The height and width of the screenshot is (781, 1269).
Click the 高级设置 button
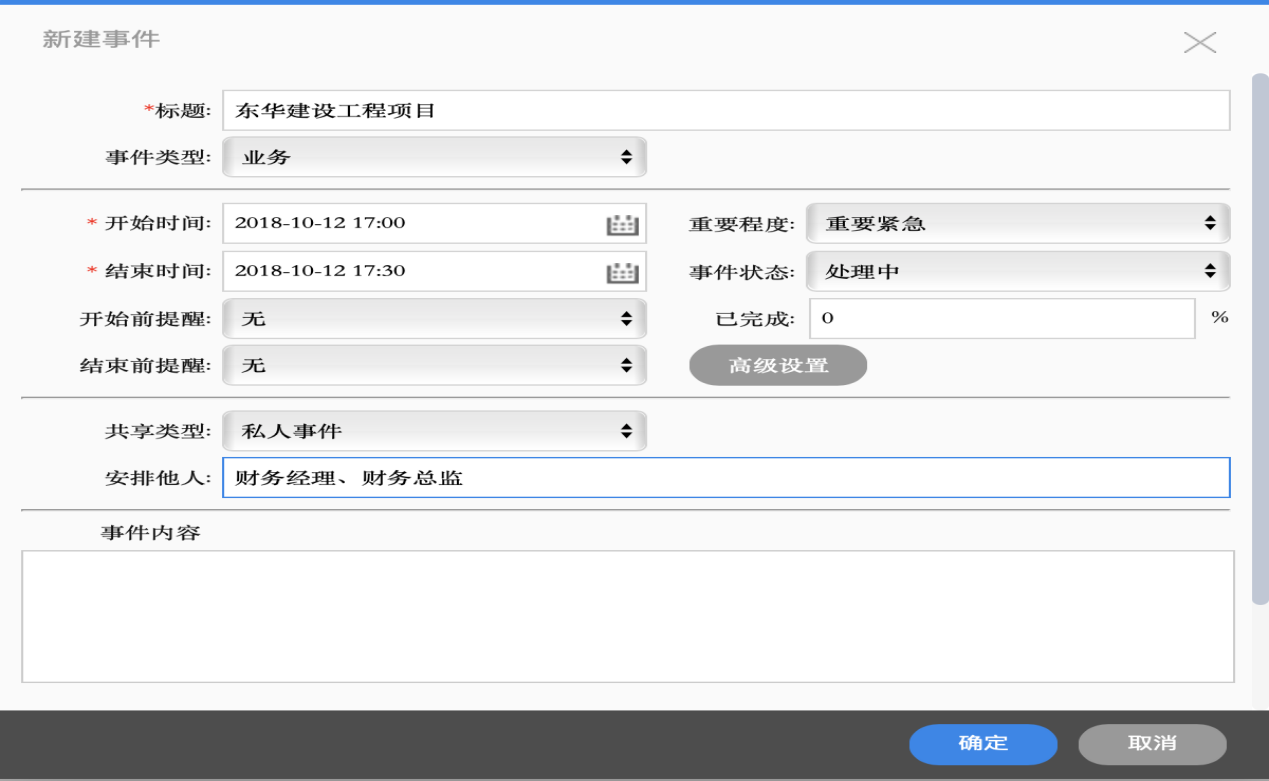point(778,366)
